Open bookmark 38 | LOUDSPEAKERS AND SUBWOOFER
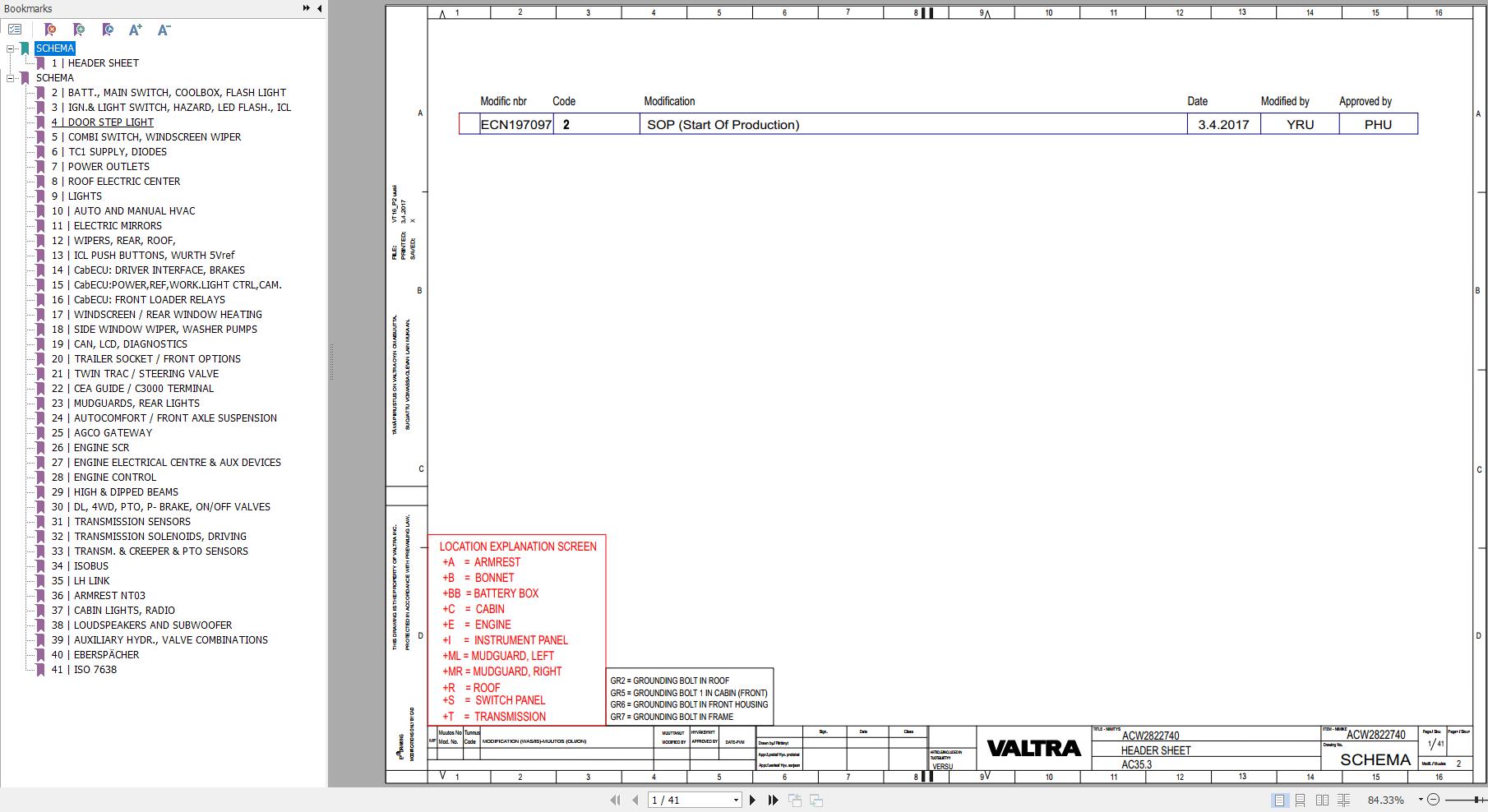The image size is (1488, 812). tap(141, 625)
